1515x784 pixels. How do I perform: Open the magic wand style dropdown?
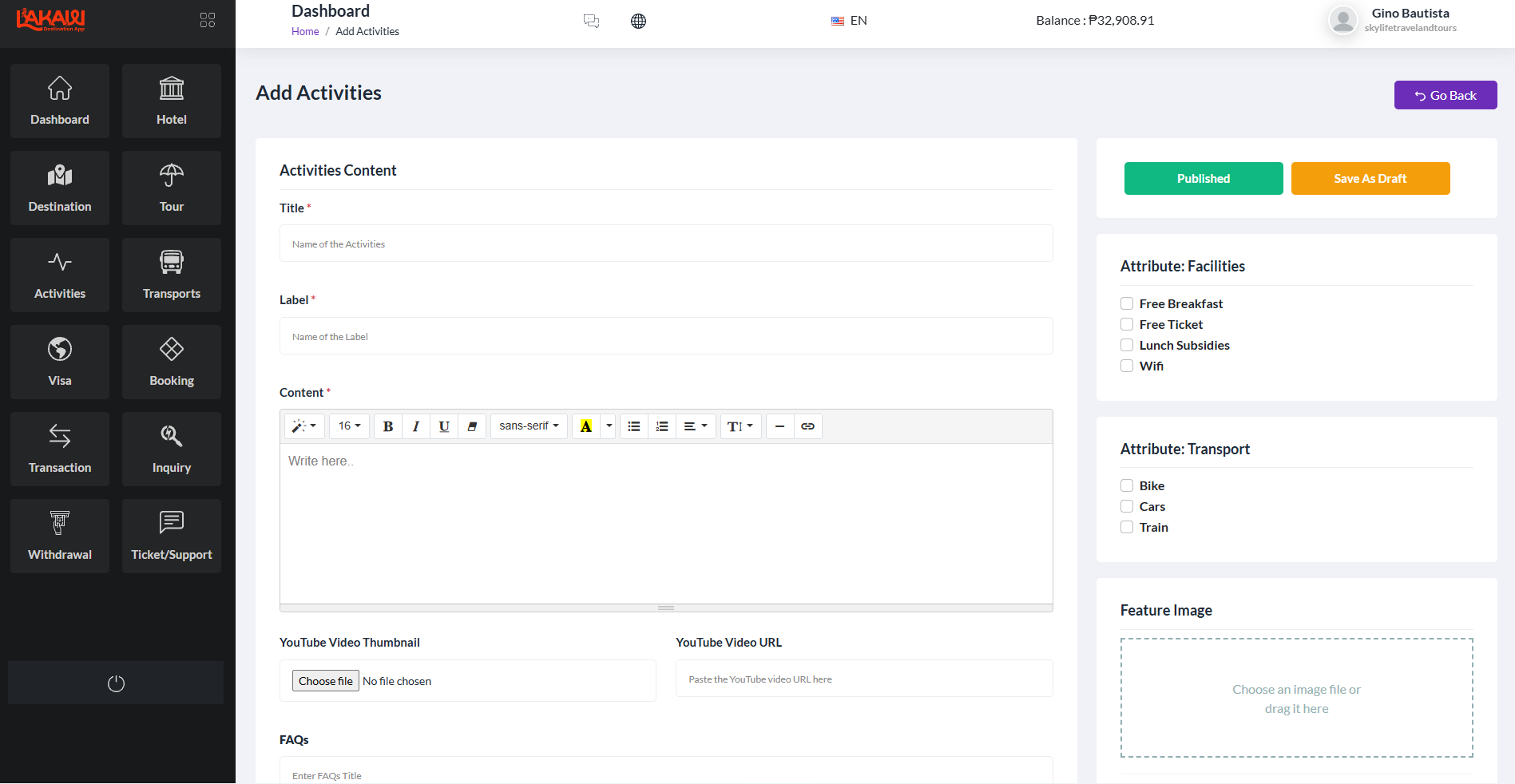(304, 426)
